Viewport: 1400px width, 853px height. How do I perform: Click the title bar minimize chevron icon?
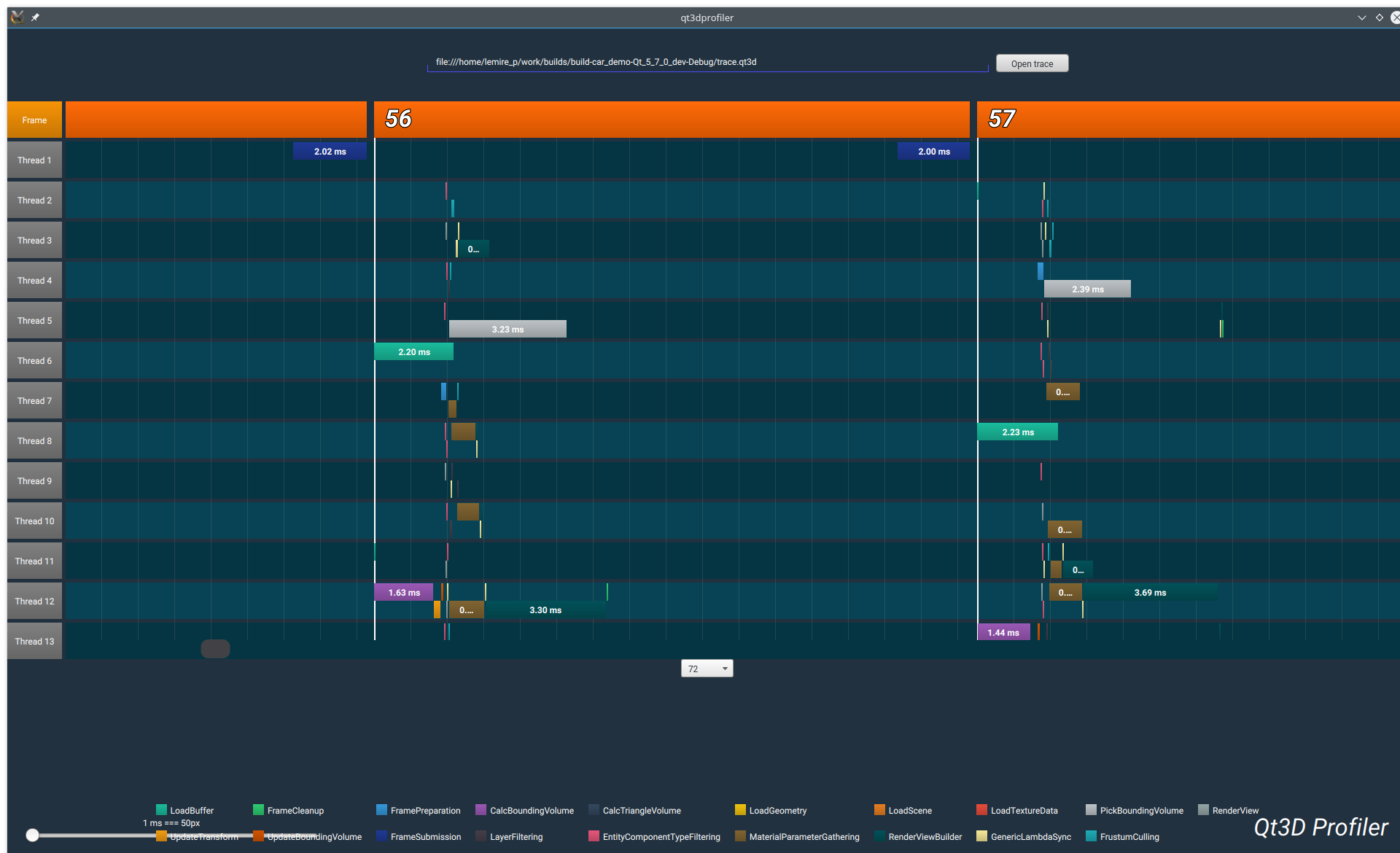(1361, 17)
